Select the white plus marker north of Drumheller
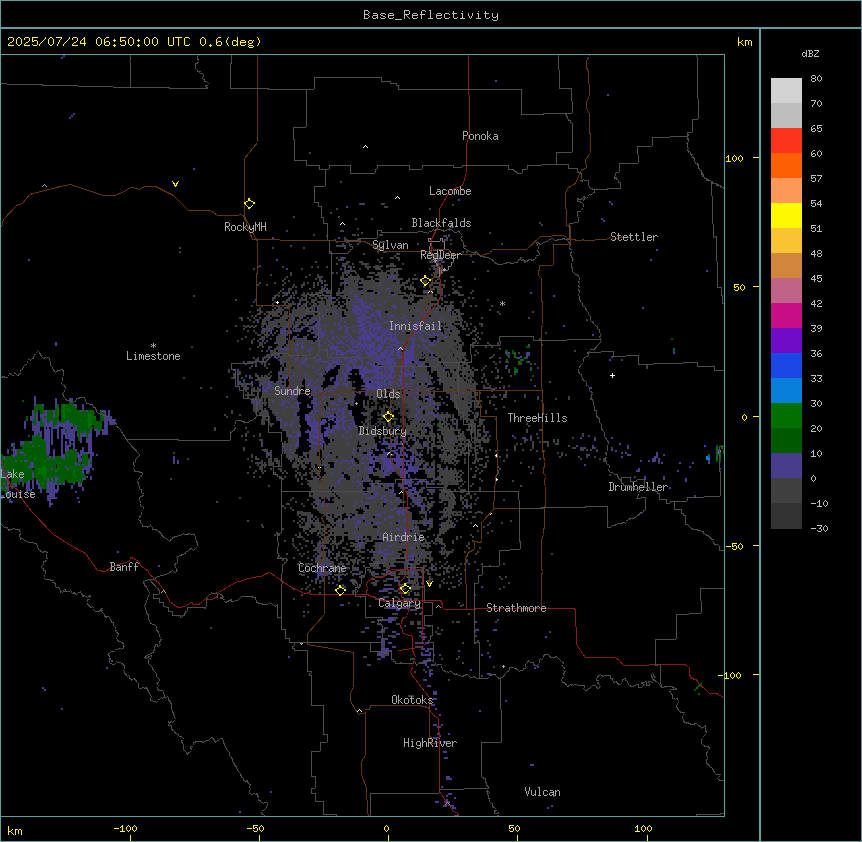This screenshot has height=842, width=862. pos(612,375)
